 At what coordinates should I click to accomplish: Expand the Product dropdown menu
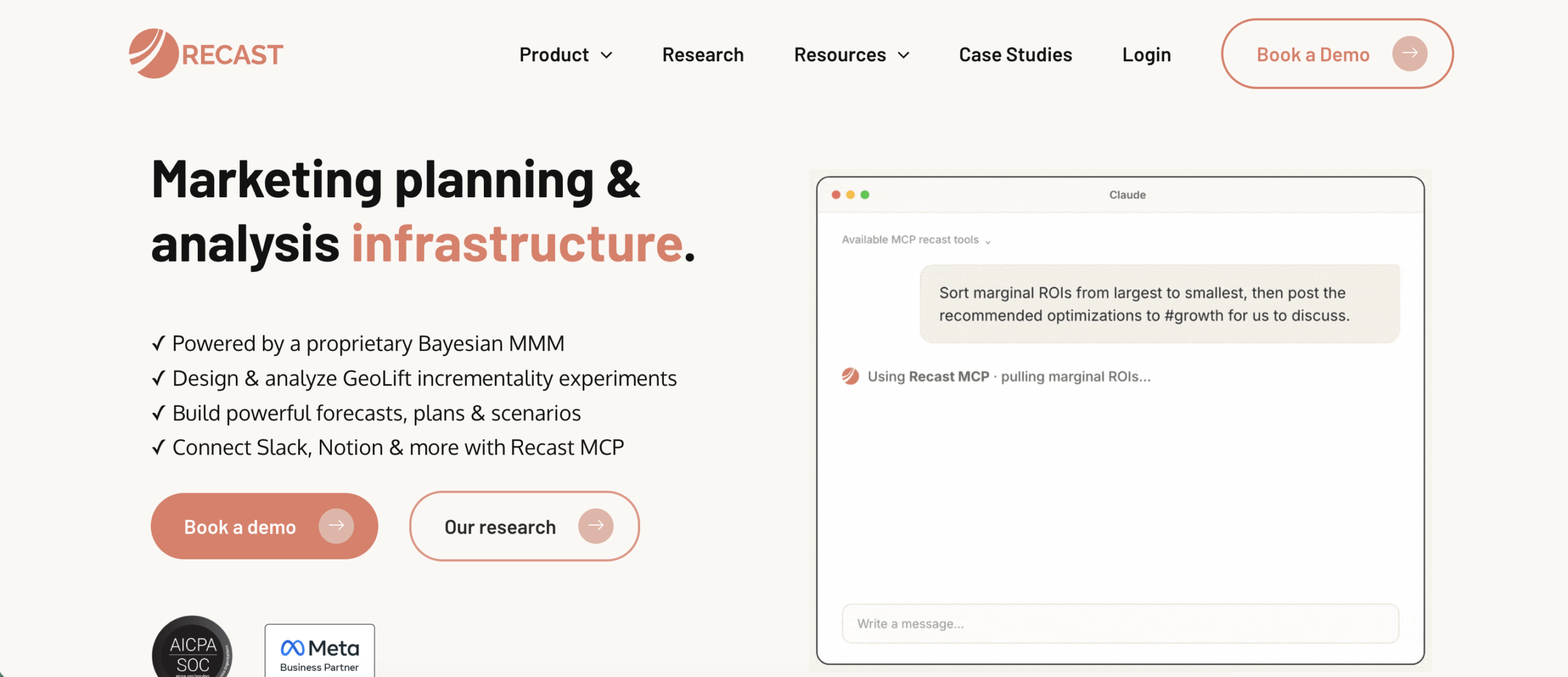(566, 55)
